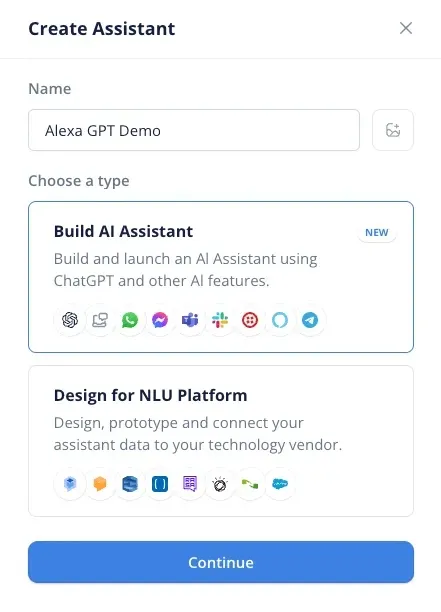Viewport: 441px width, 612px height.
Task: Click the Telegram paper plane icon
Action: pyautogui.click(x=310, y=320)
